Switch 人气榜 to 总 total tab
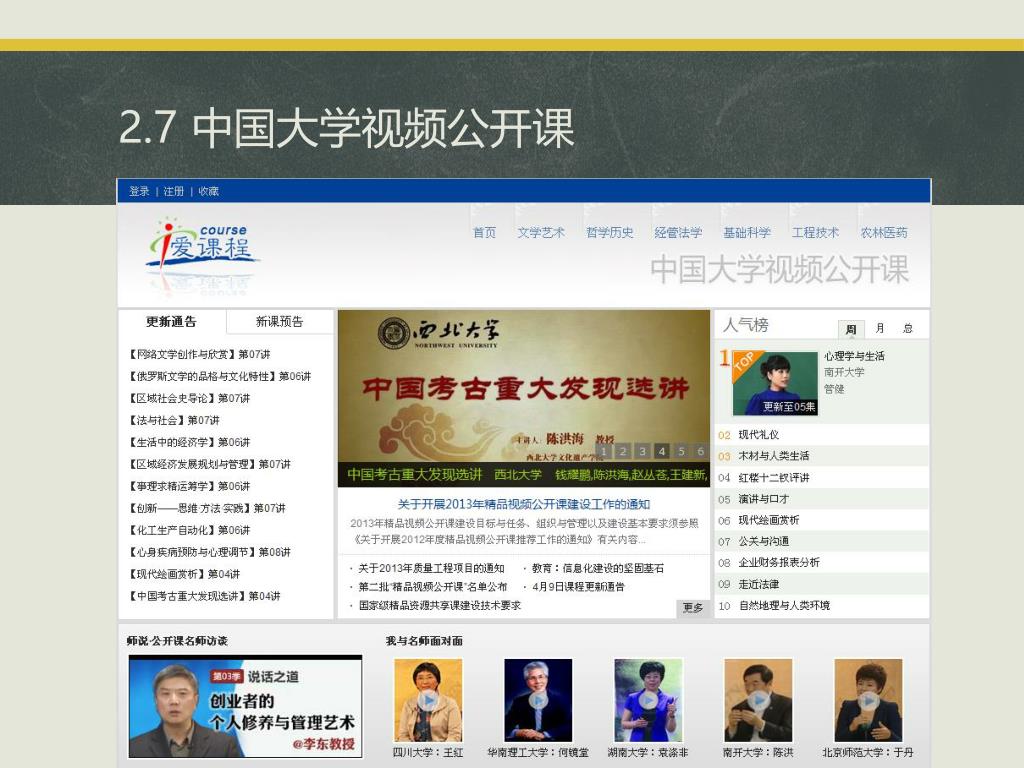The height and width of the screenshot is (768, 1024). pos(908,328)
